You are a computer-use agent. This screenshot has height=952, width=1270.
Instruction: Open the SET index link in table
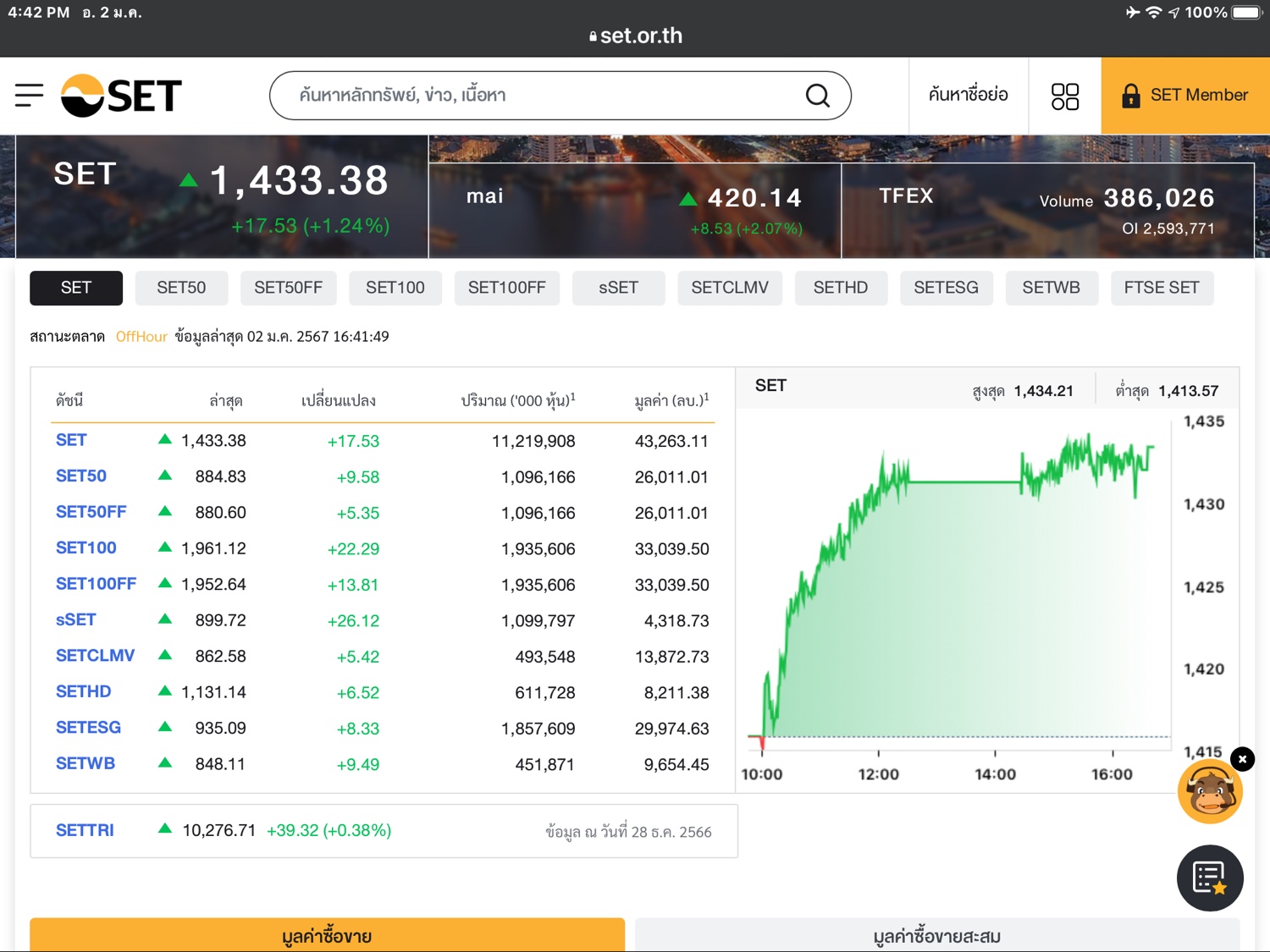coord(71,440)
